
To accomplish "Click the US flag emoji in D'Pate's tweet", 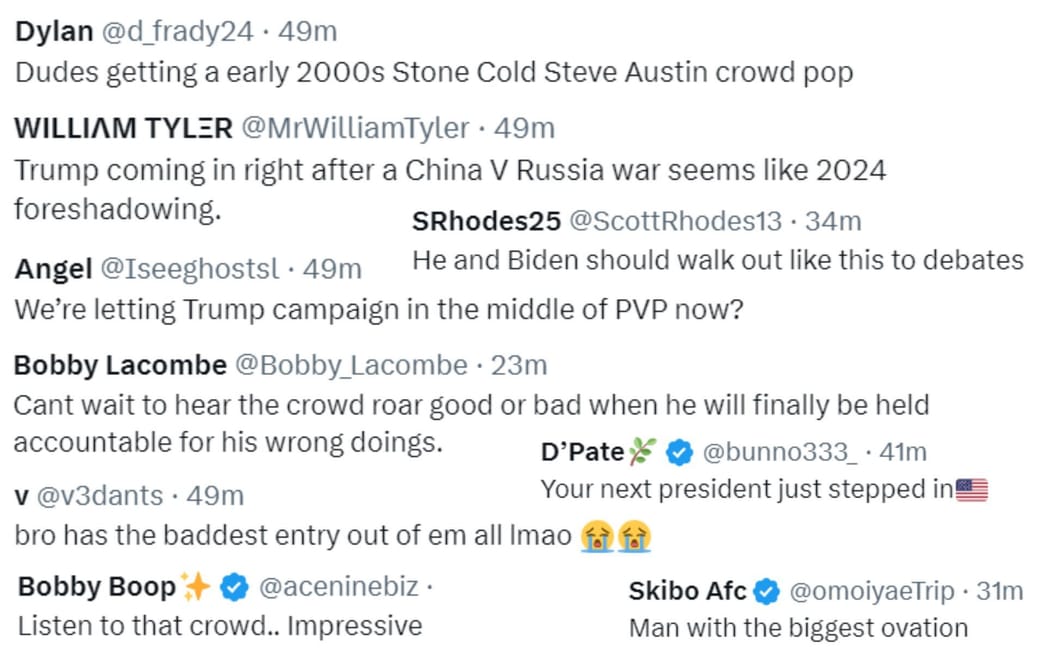I will 971,490.
